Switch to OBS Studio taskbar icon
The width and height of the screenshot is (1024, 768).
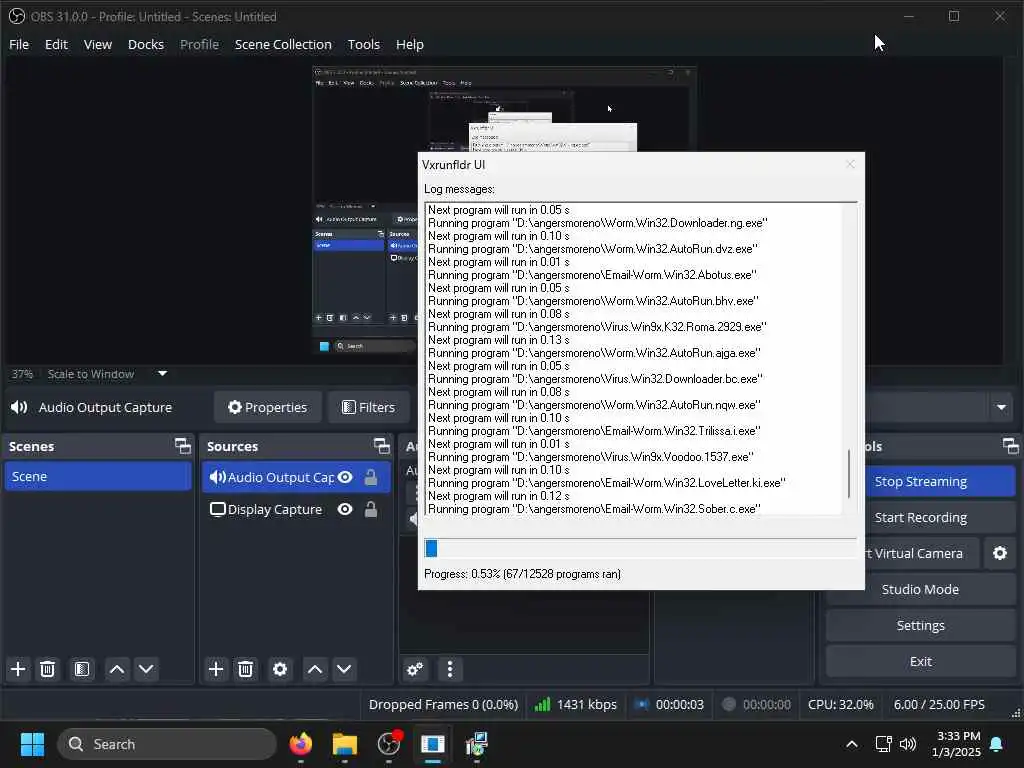point(390,744)
